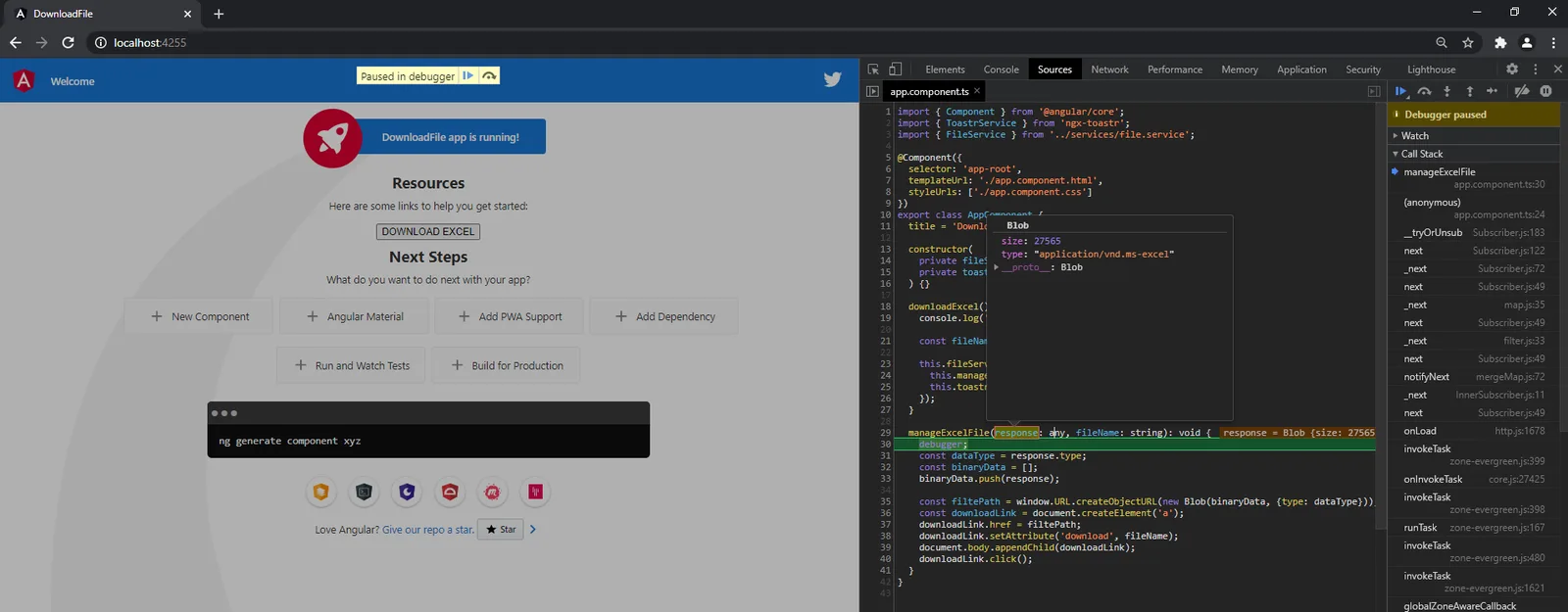Click the Run and Watch Tests card
1568x612 pixels.
[x=351, y=365]
